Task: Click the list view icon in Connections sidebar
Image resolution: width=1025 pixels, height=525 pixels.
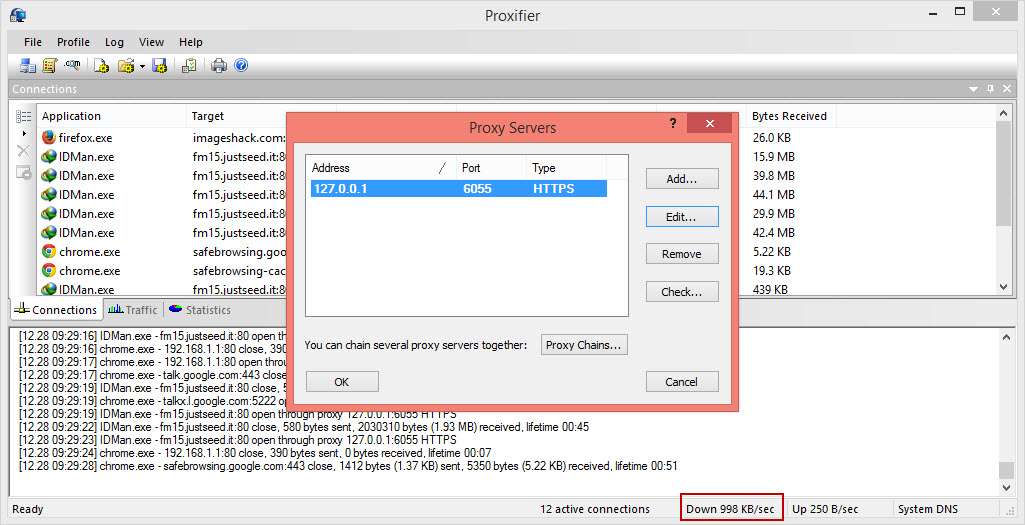Action: pos(23,116)
